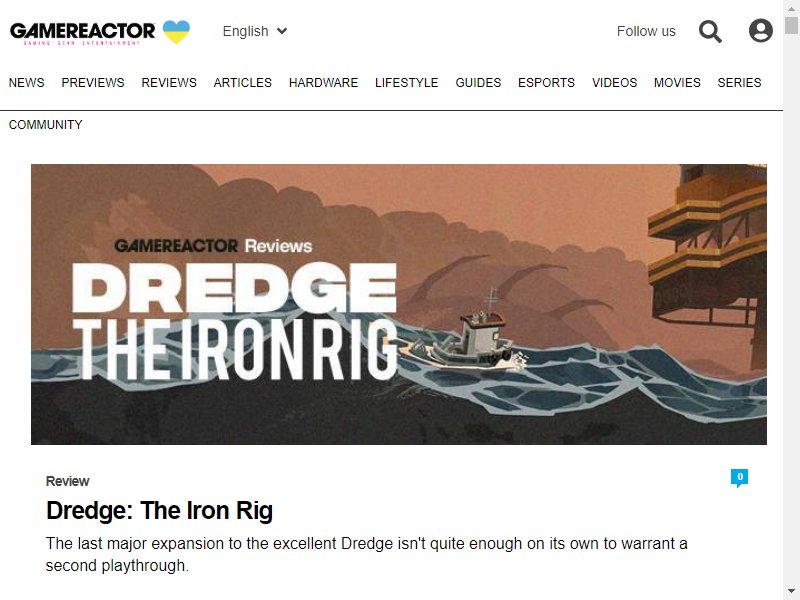Open the blue comment count bubble

739,478
